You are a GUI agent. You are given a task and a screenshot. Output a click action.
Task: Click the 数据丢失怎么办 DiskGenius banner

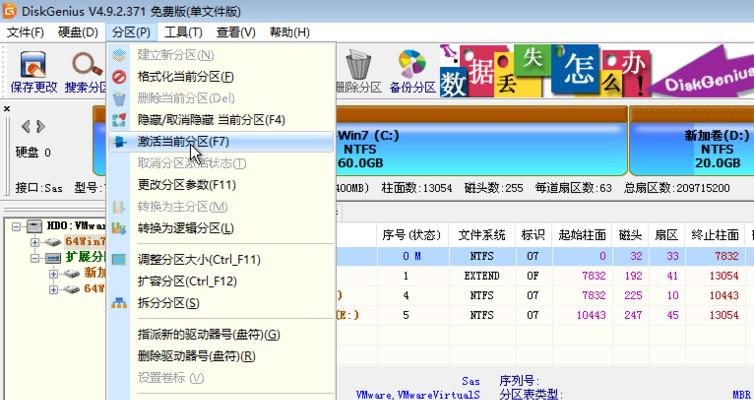[597, 70]
